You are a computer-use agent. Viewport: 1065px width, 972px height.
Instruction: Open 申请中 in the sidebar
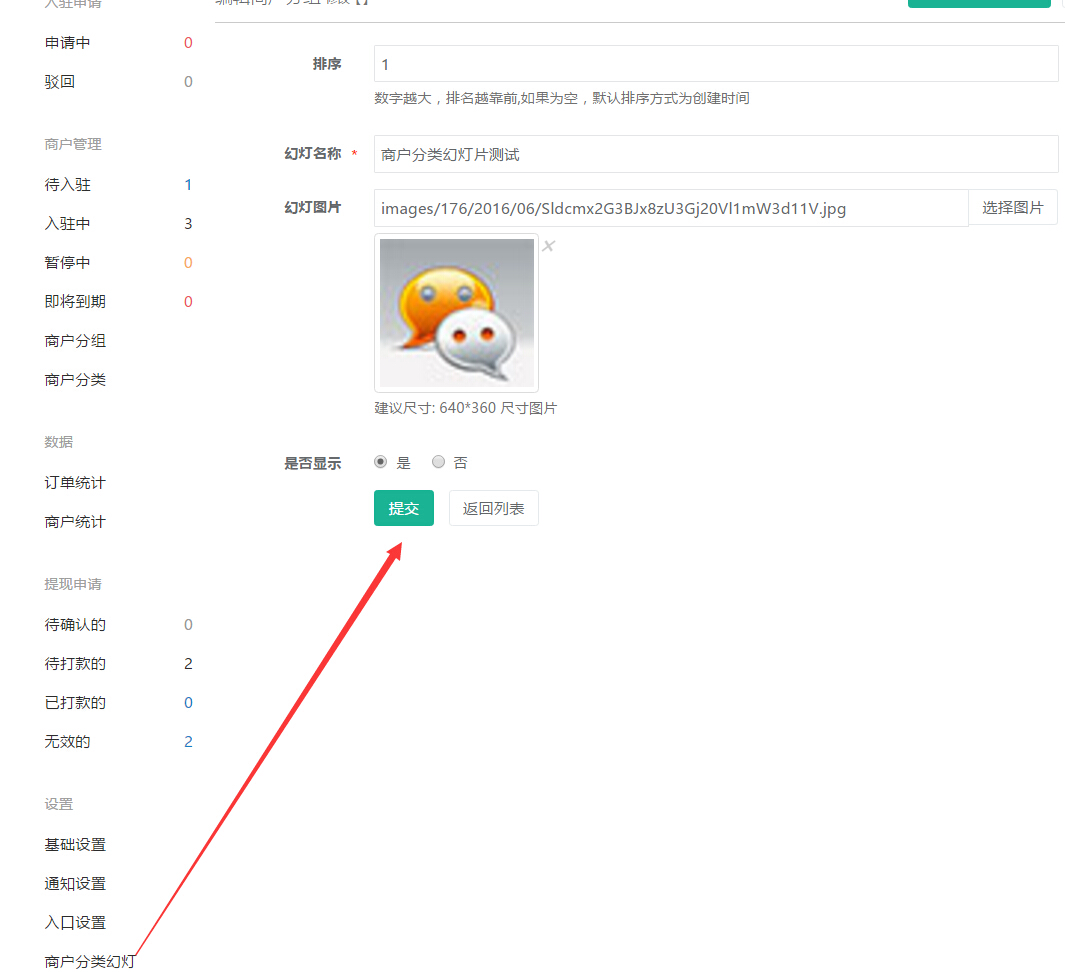coord(68,43)
